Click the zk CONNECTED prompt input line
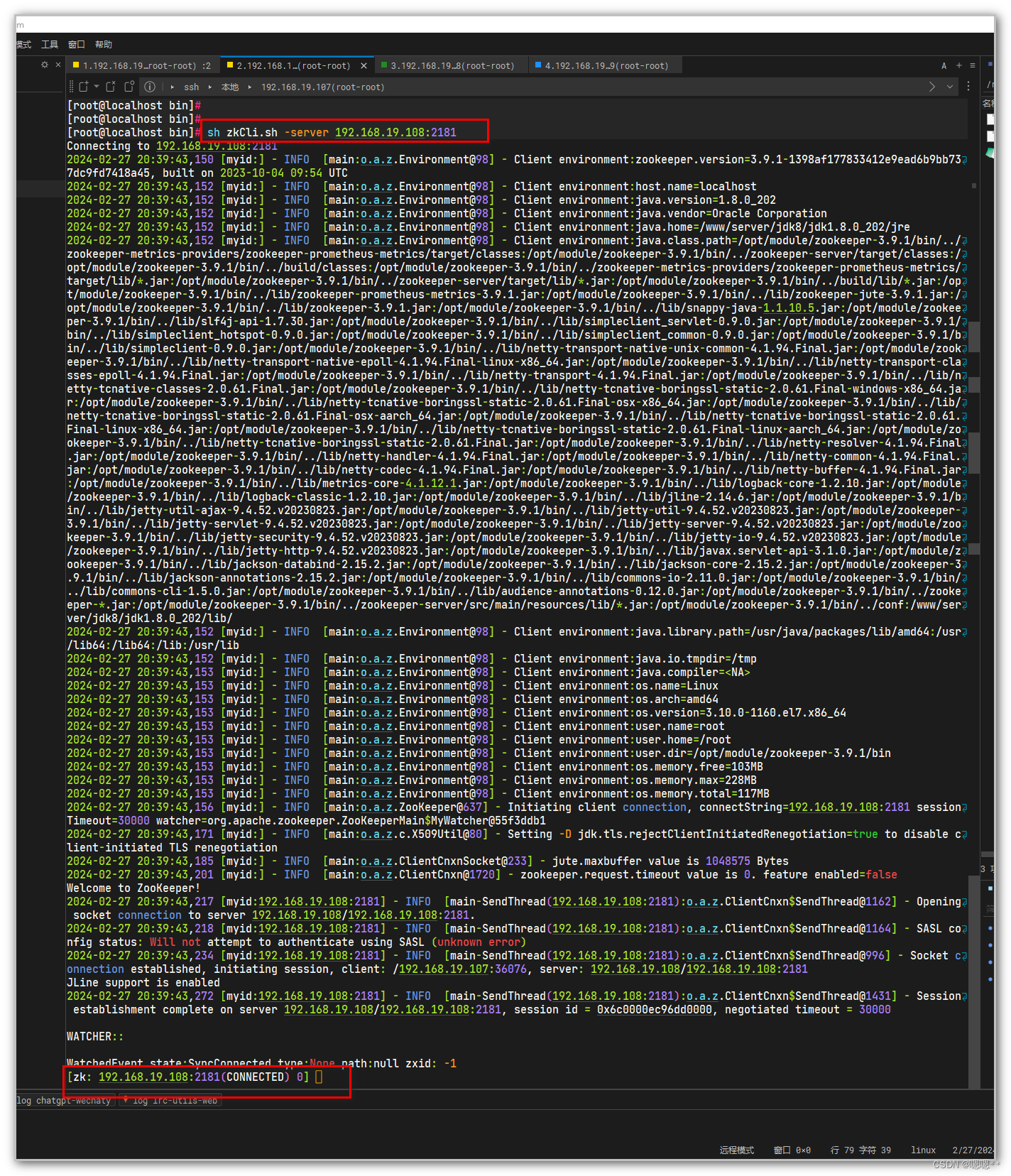1011x1176 pixels. [195, 1077]
